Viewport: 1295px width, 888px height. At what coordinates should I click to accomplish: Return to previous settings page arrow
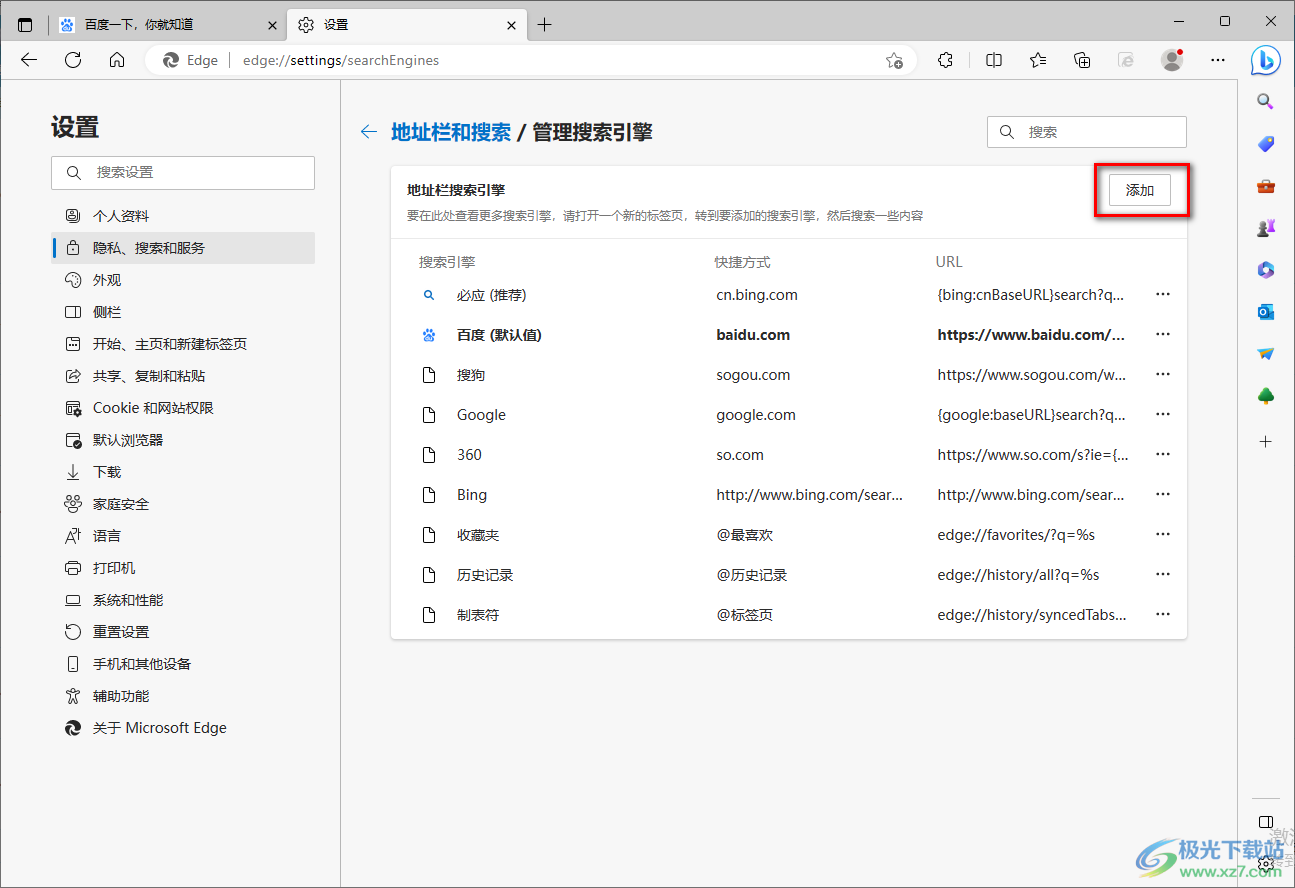(x=369, y=132)
